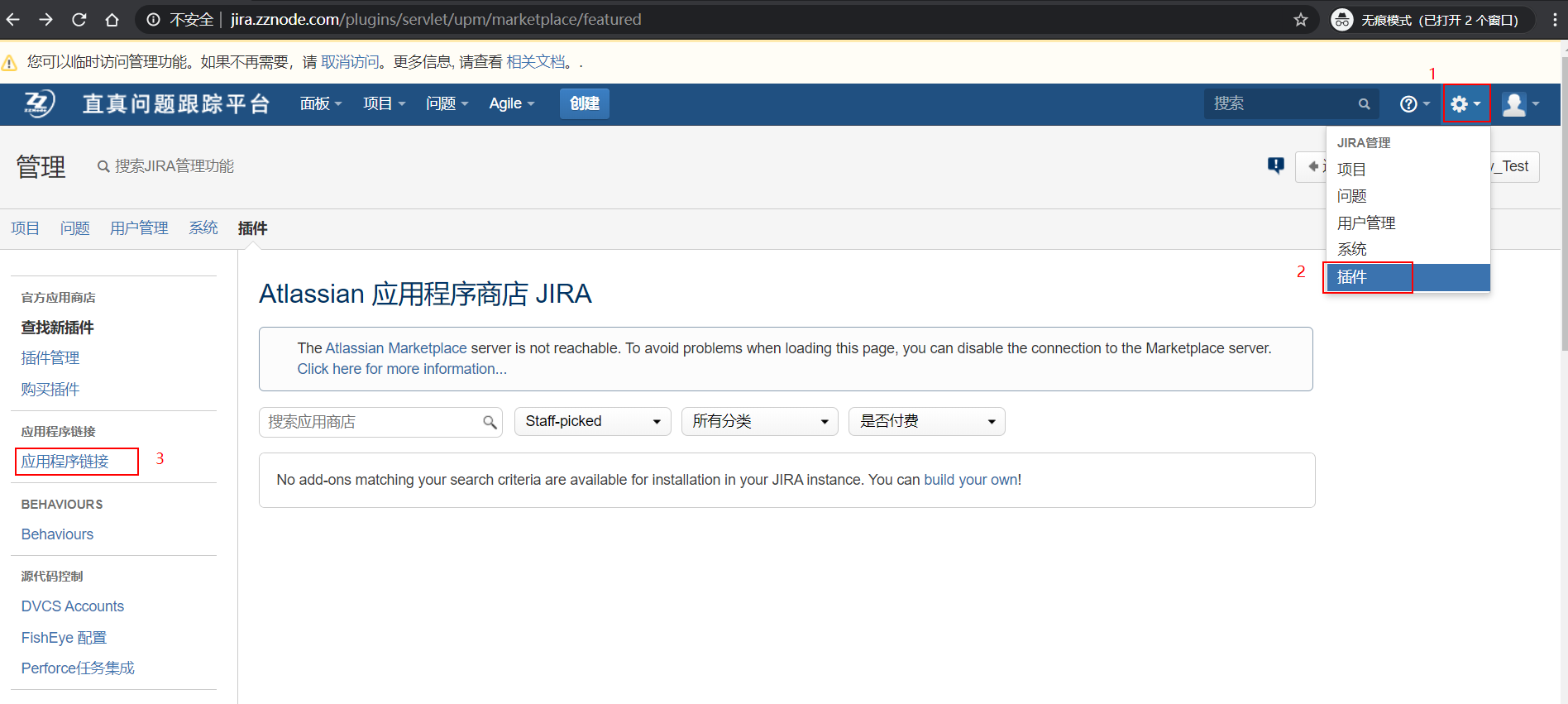1568x704 pixels.
Task: Switch to the 问题 admin tab
Action: [x=74, y=228]
